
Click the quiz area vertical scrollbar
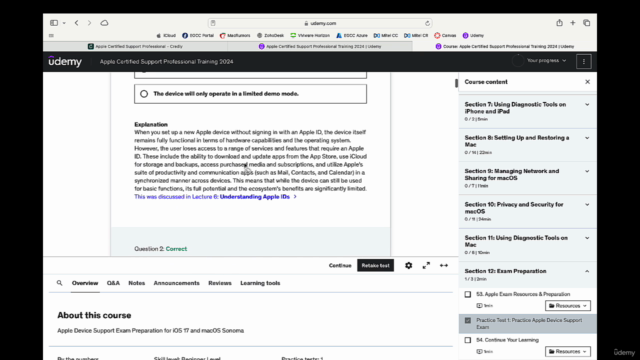click(x=456, y=83)
